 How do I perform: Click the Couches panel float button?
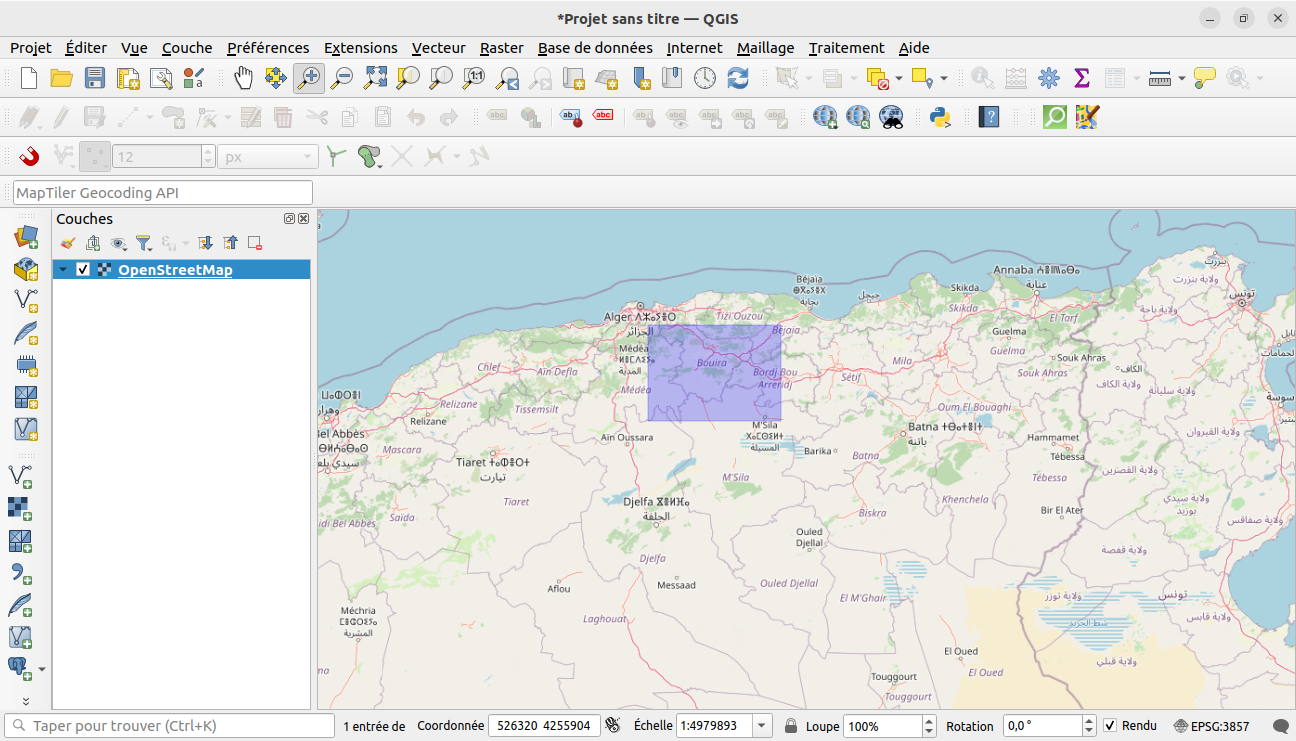pos(290,219)
